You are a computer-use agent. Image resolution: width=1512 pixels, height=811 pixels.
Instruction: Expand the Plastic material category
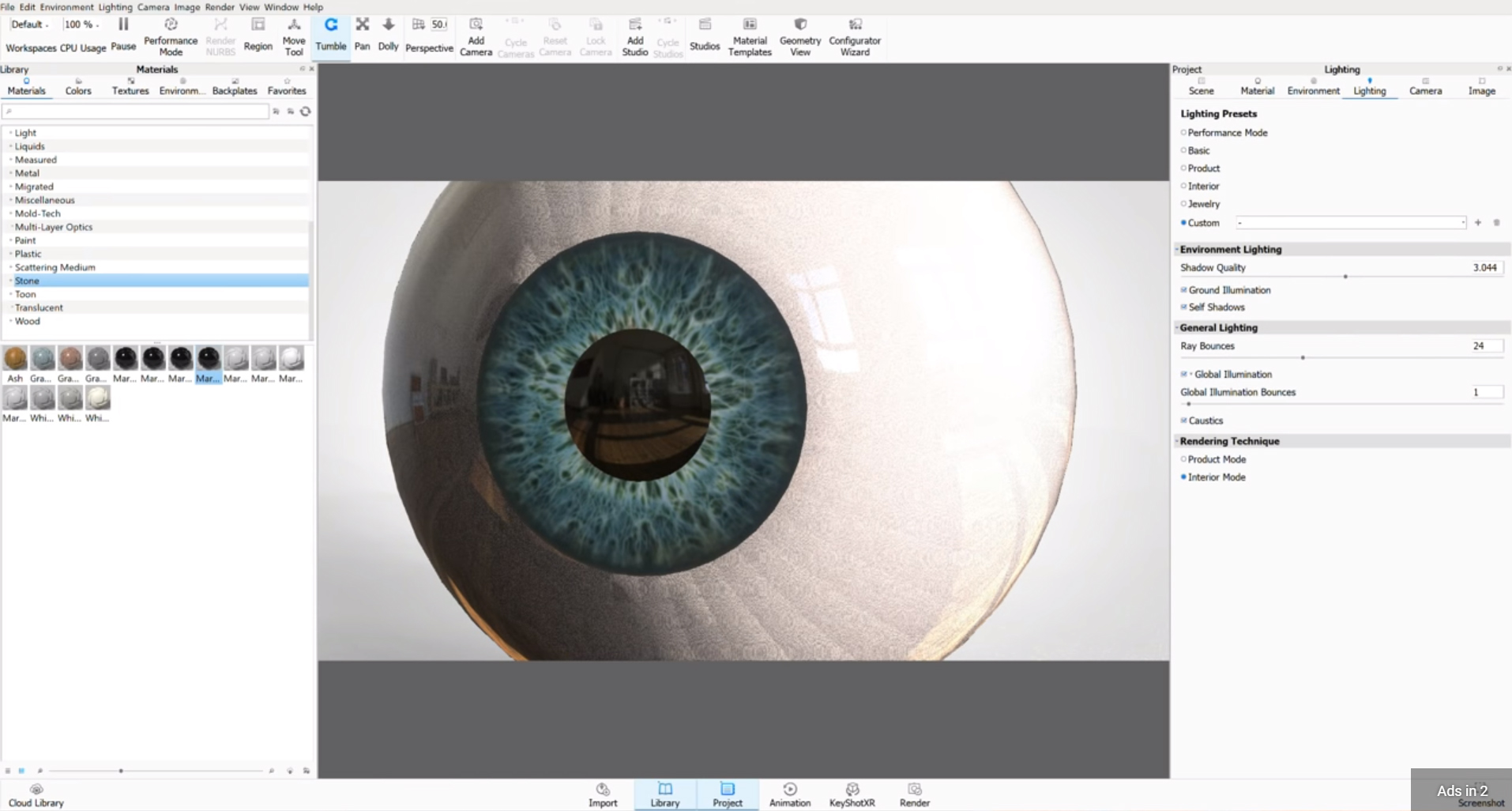coord(10,254)
